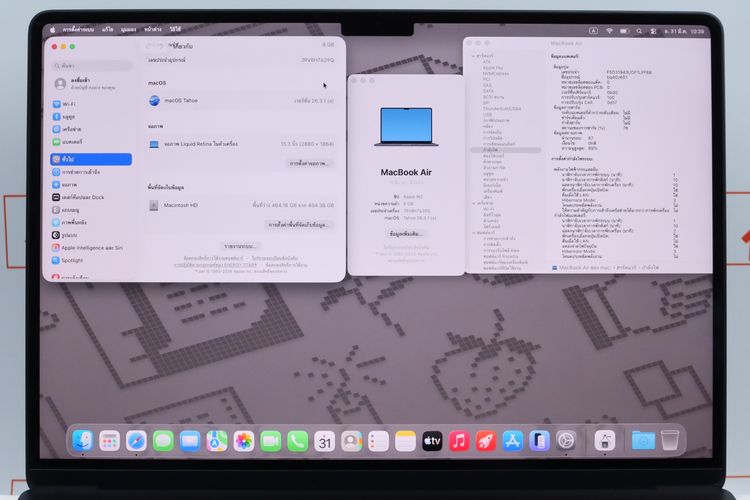Select Spotlight in Settings sidebar

91,260
